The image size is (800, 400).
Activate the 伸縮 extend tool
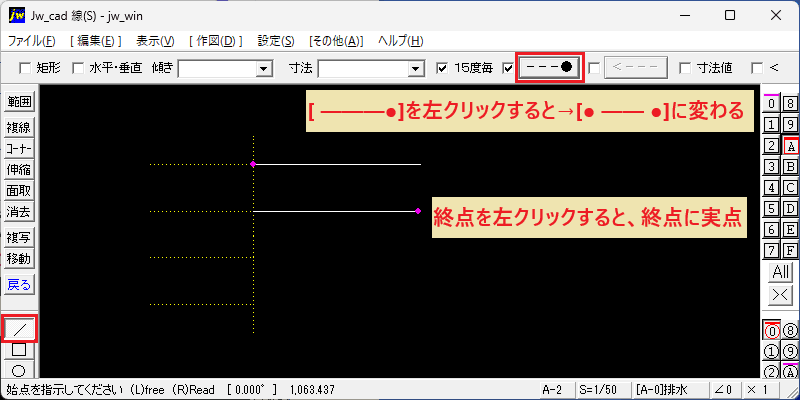click(19, 169)
